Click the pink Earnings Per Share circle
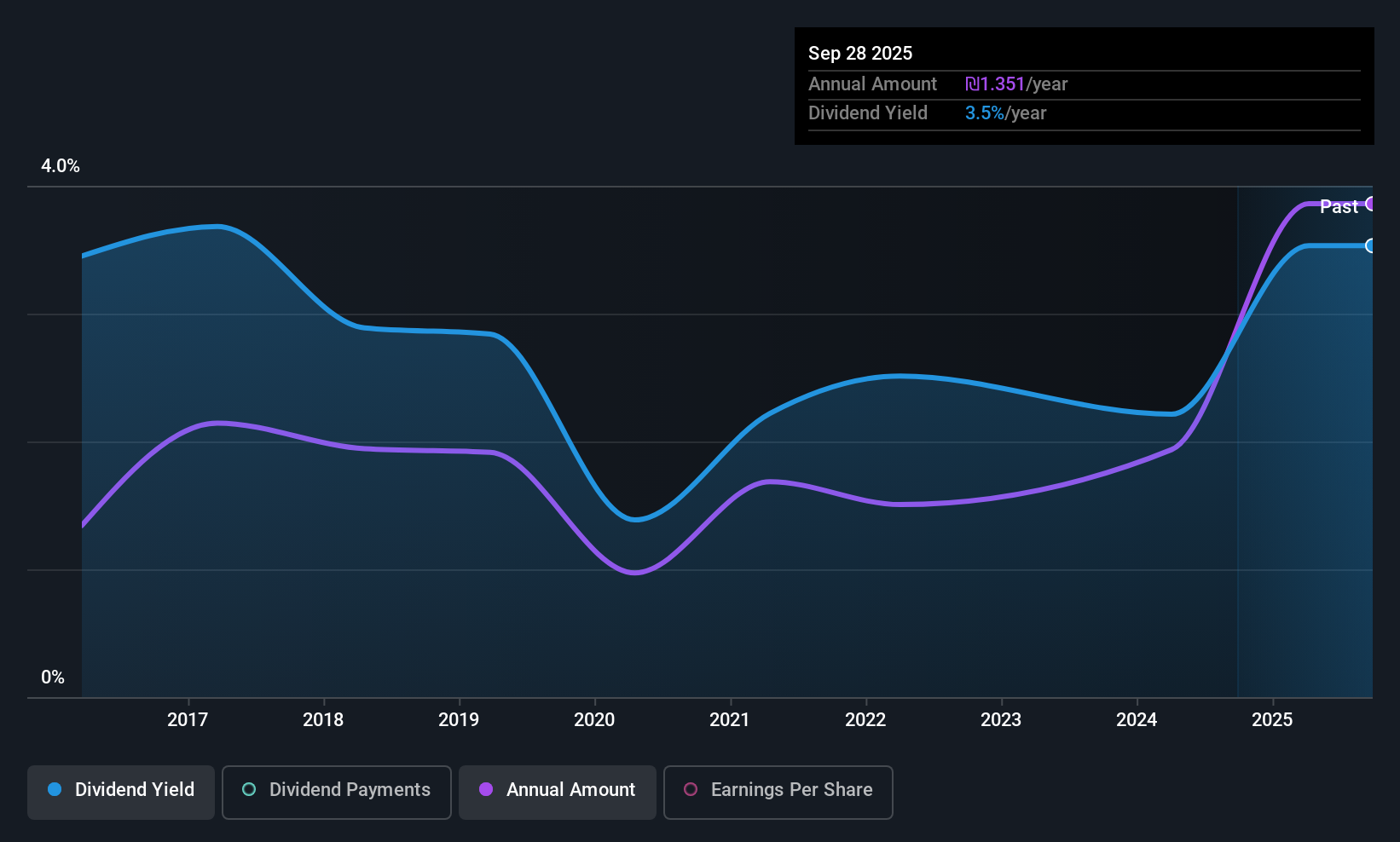 tap(691, 789)
